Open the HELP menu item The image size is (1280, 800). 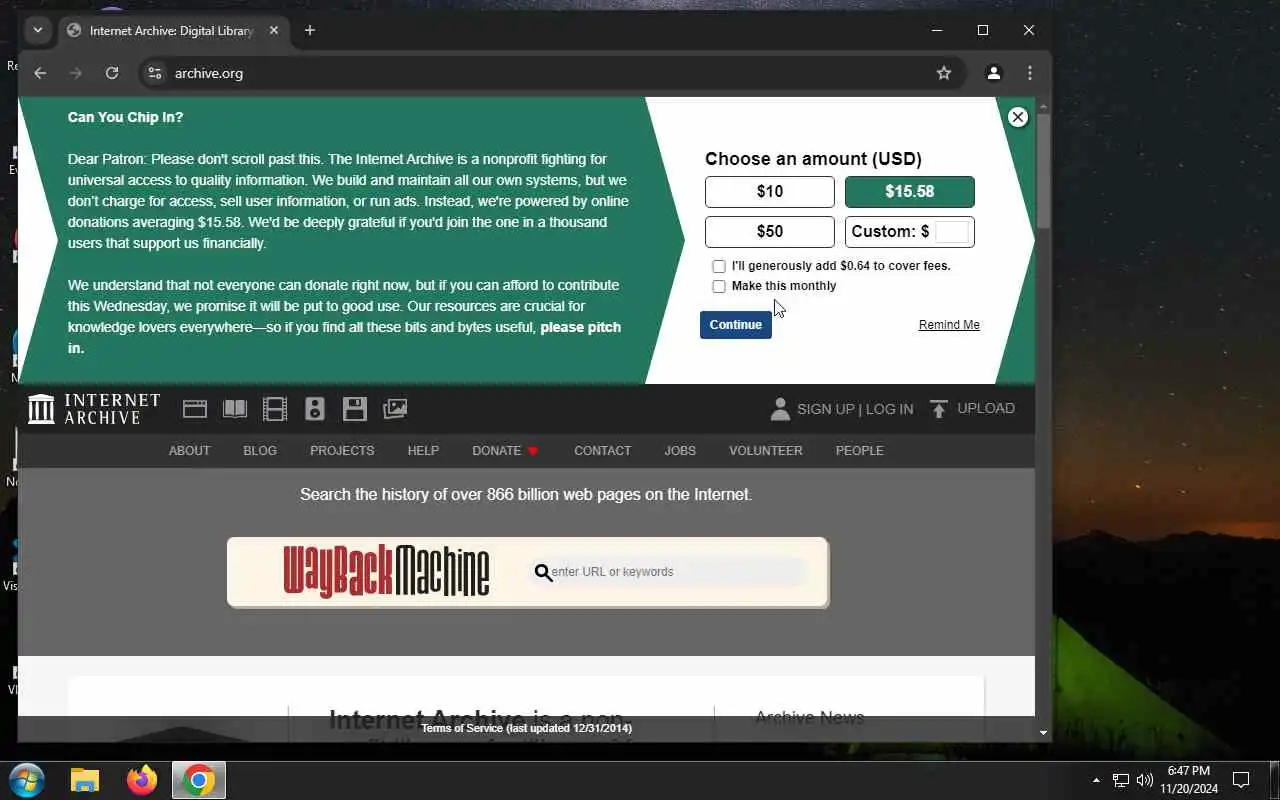423,451
